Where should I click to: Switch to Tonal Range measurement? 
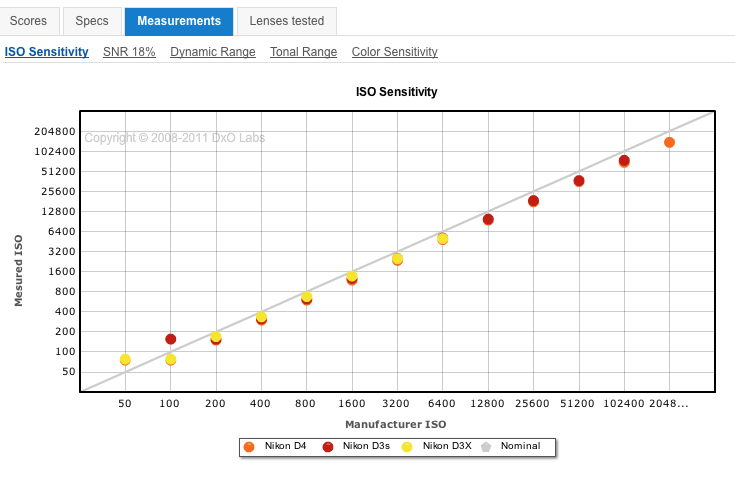tap(303, 51)
